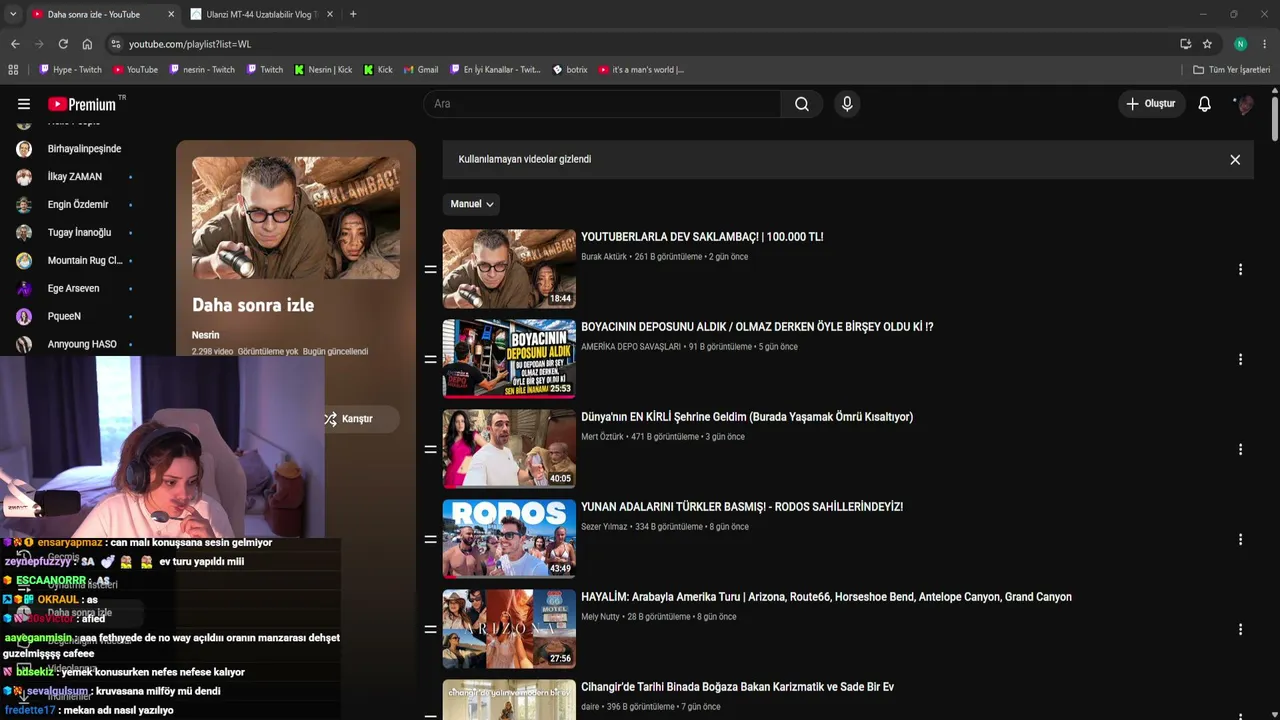This screenshot has width=1280, height=720.
Task: Play the 18:44 SAKLAMBAÇ video thumbnail
Action: pyautogui.click(x=509, y=269)
